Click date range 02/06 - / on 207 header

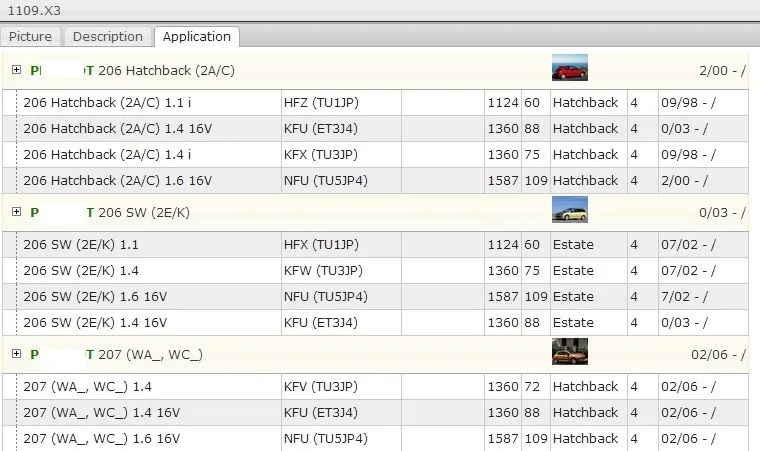point(718,355)
